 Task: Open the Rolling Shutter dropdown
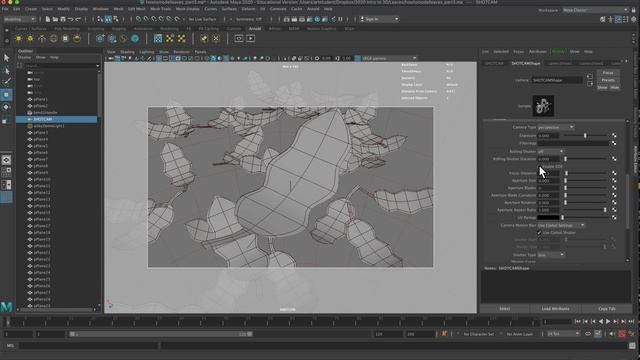[550, 151]
